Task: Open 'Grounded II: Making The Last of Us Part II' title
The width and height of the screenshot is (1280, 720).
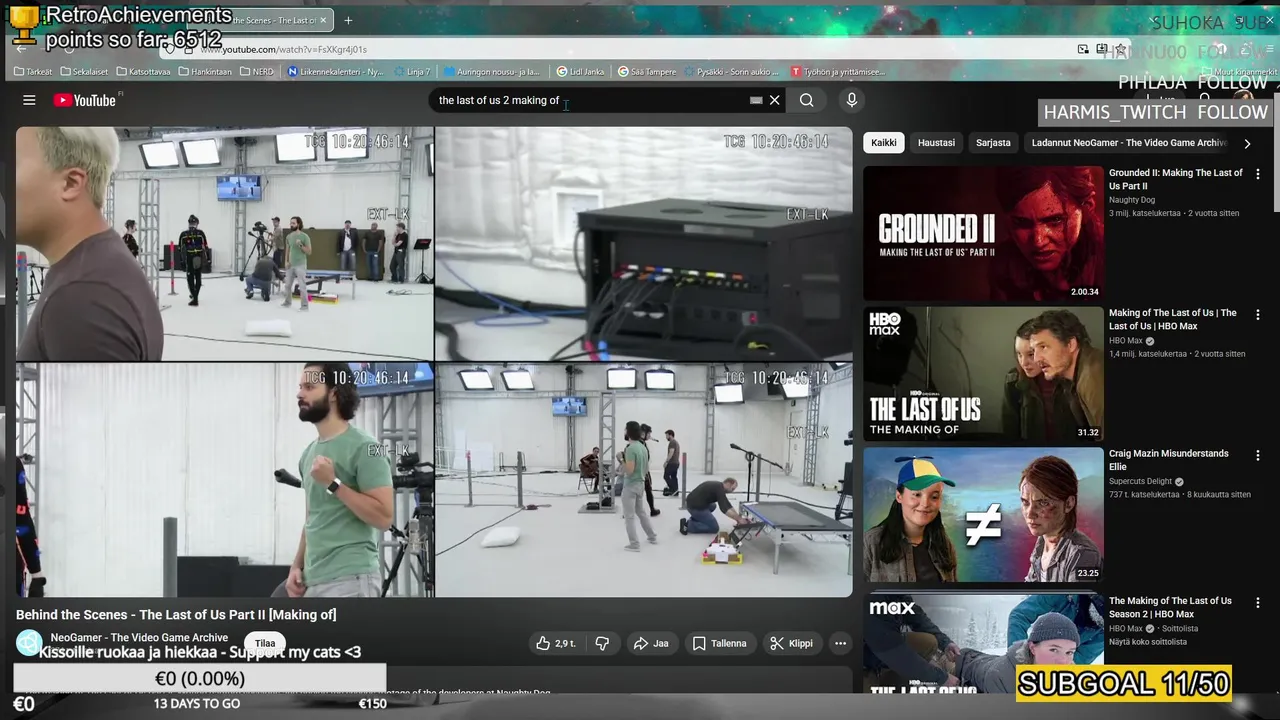Action: pos(1176,179)
